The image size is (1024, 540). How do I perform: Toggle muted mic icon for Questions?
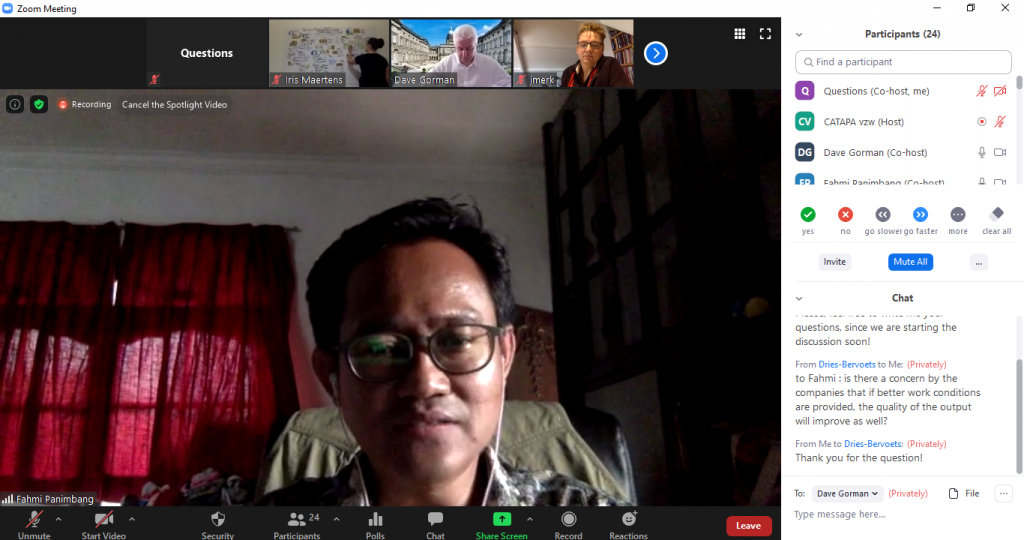click(982, 91)
